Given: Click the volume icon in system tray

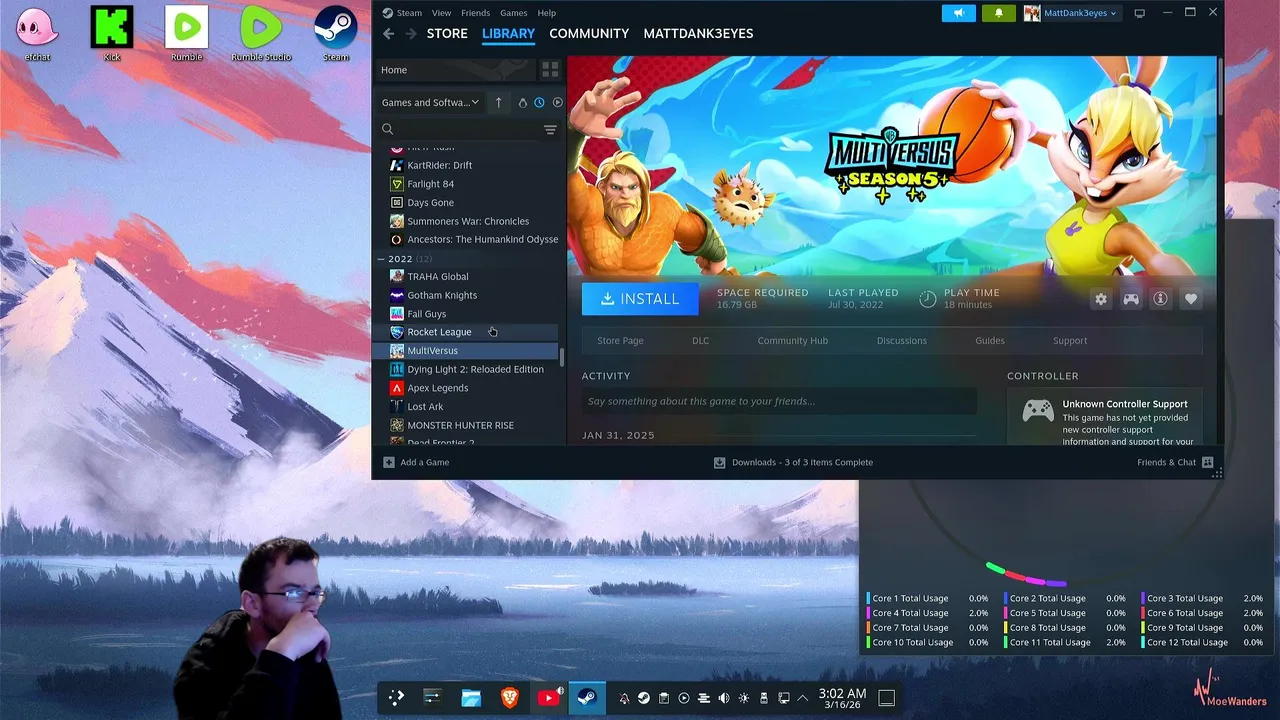Looking at the screenshot, I should point(724,698).
